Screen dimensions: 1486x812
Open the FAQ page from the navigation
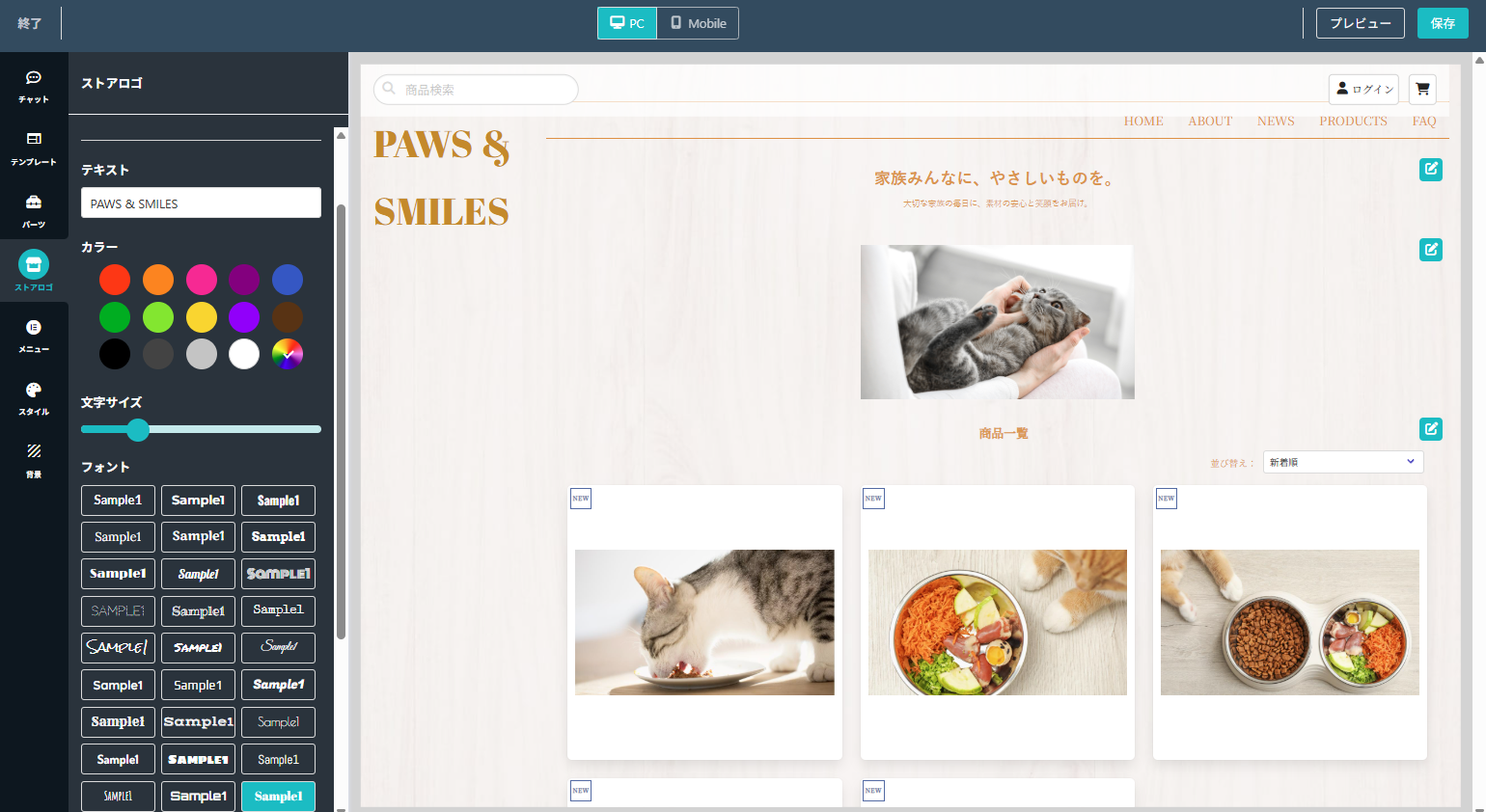tap(1423, 121)
